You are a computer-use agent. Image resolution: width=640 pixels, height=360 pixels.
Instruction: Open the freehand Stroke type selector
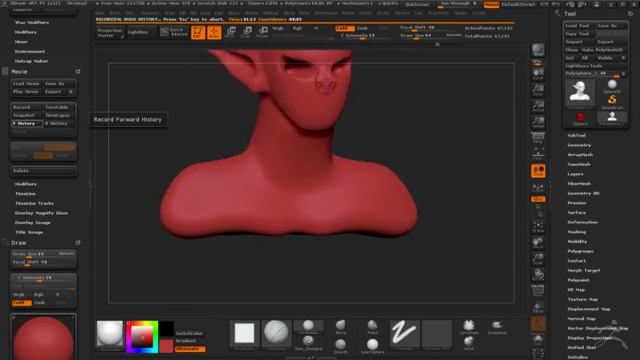click(404, 335)
